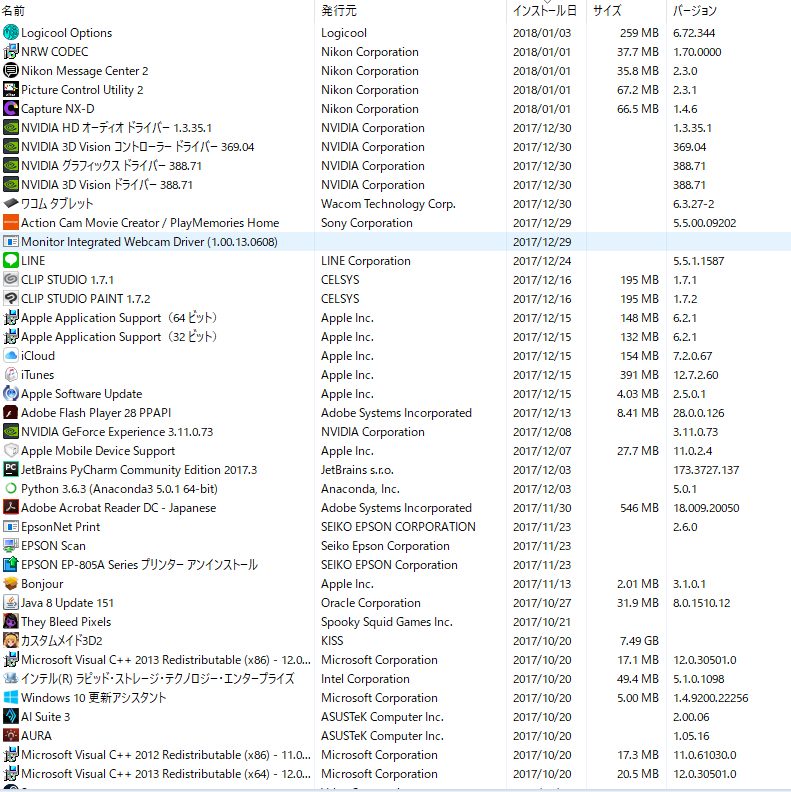
Task: Click the Oracle Corporation publisher cell
Action: tap(371, 603)
